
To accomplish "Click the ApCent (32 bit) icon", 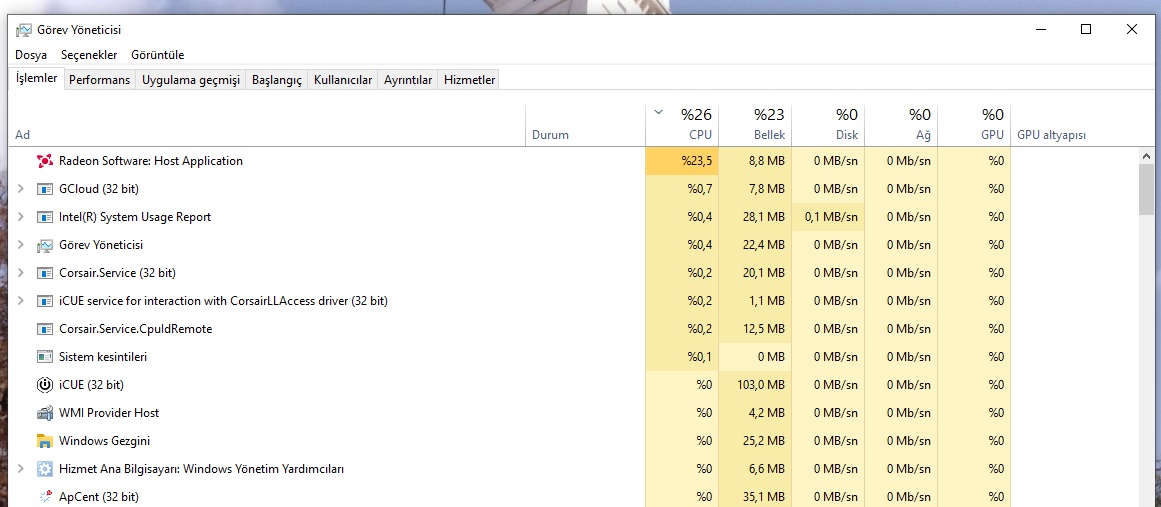I will pos(44,497).
